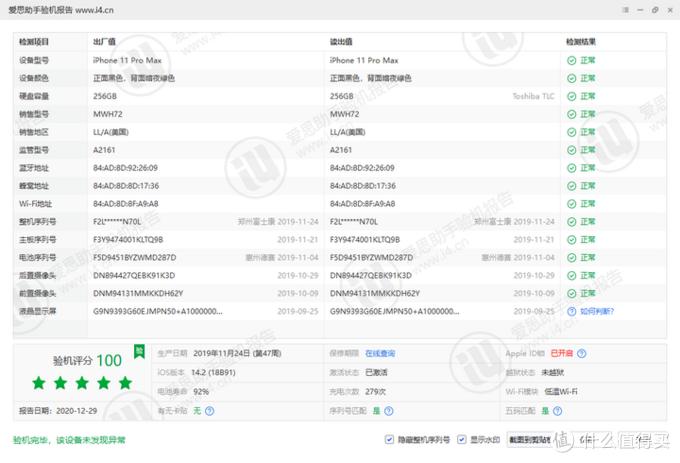Click factory mainboard serial F3Y9474001KLTQ9B
This screenshot has height=463, width=680.
128,240
